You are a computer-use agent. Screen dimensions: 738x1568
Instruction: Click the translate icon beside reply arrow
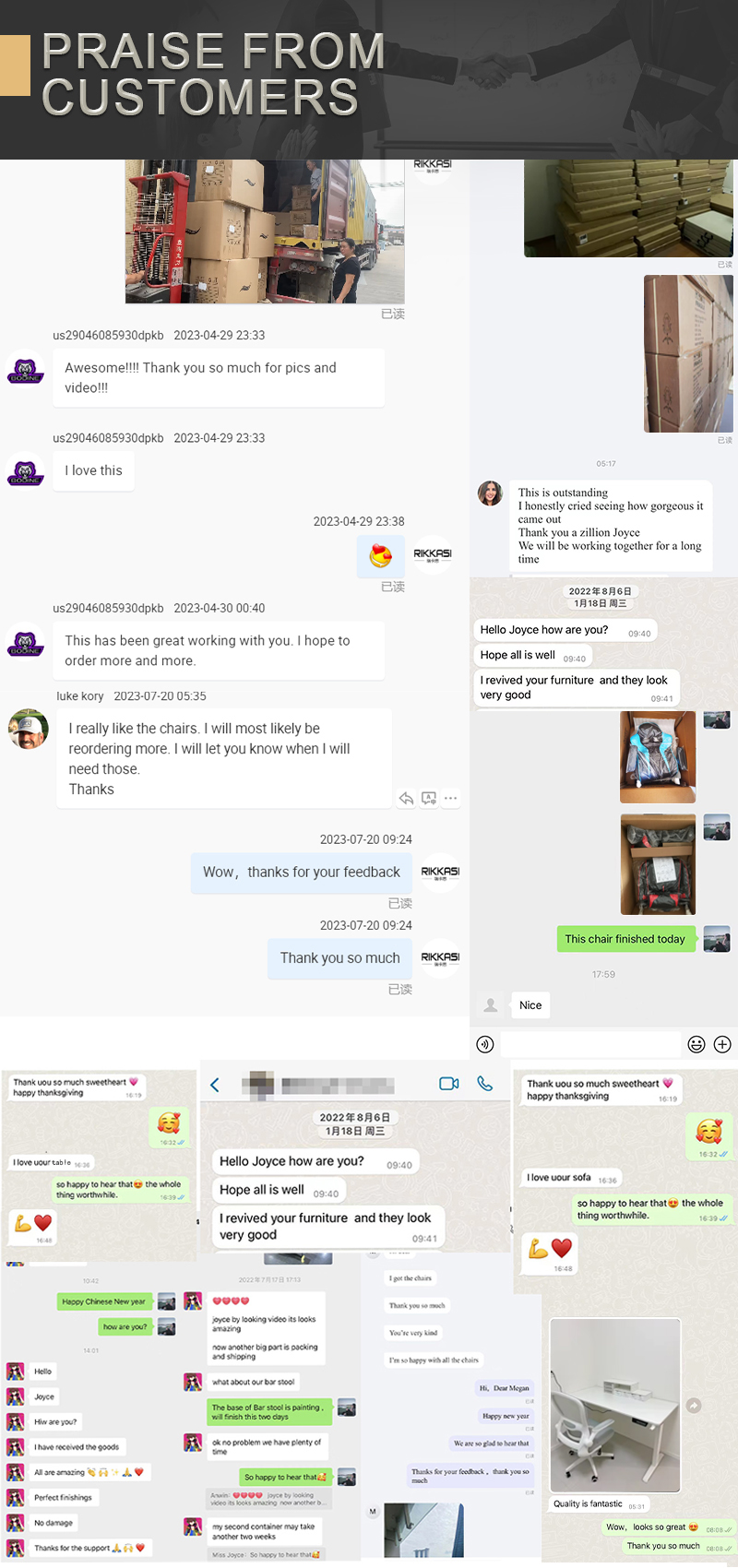coord(428,799)
